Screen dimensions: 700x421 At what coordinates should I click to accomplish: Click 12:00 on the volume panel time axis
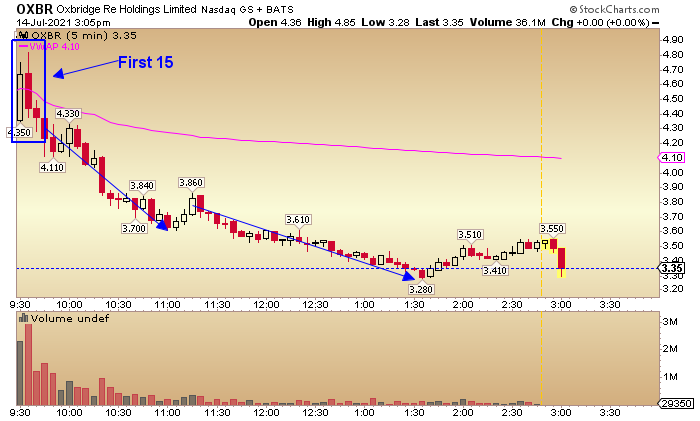(266, 412)
